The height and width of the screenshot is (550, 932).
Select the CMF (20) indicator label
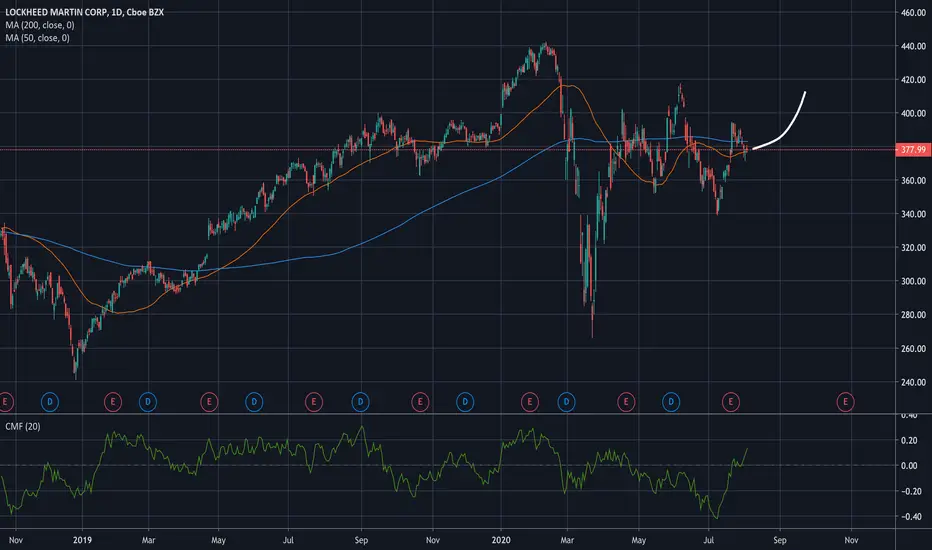23,426
